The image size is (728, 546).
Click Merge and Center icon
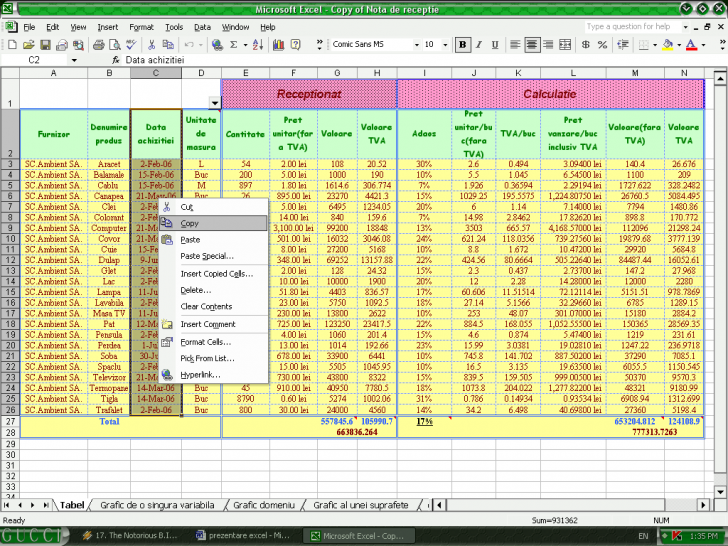click(x=565, y=45)
